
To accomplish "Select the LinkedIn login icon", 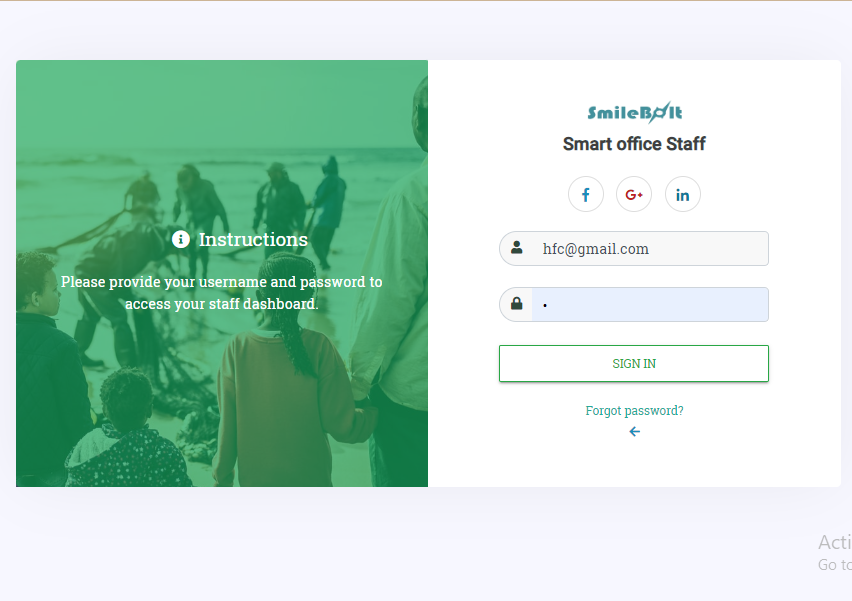I will click(682, 194).
